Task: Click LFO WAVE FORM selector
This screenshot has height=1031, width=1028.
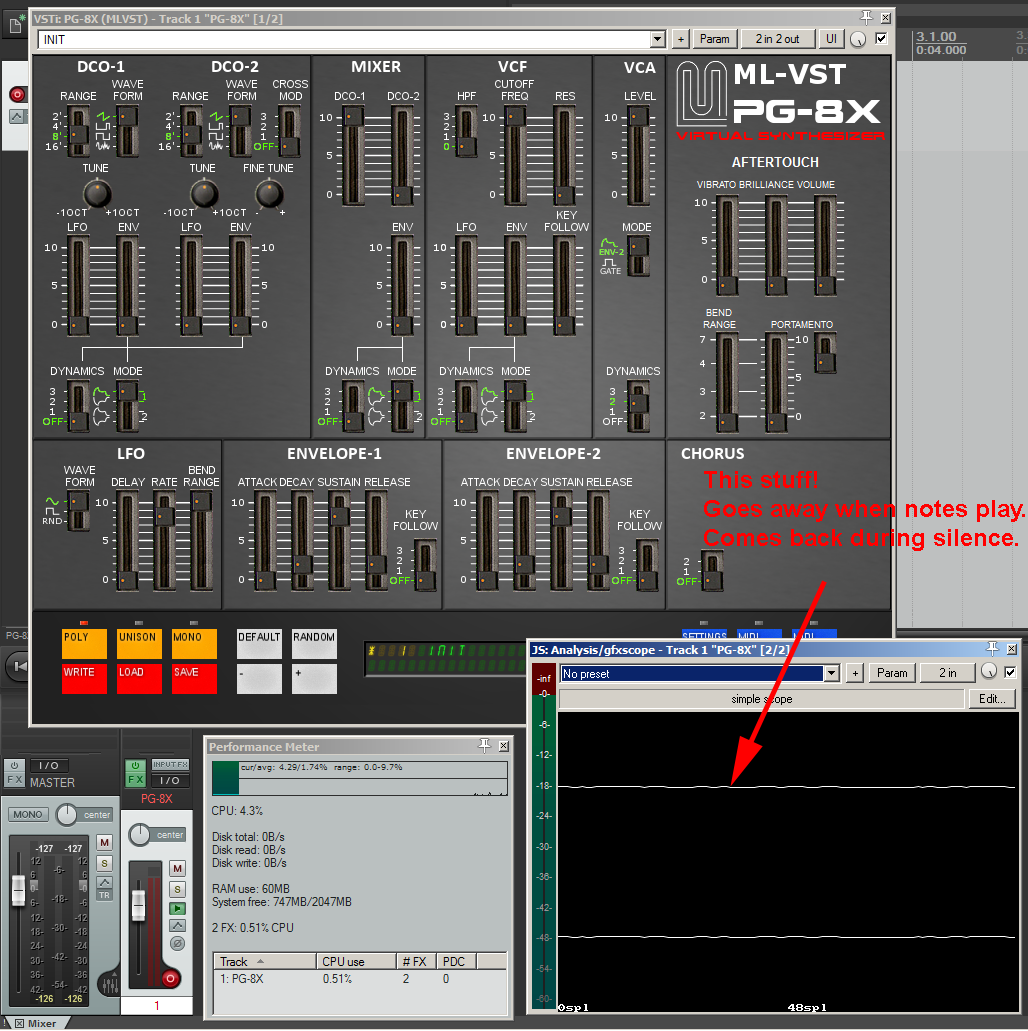Action: [78, 512]
